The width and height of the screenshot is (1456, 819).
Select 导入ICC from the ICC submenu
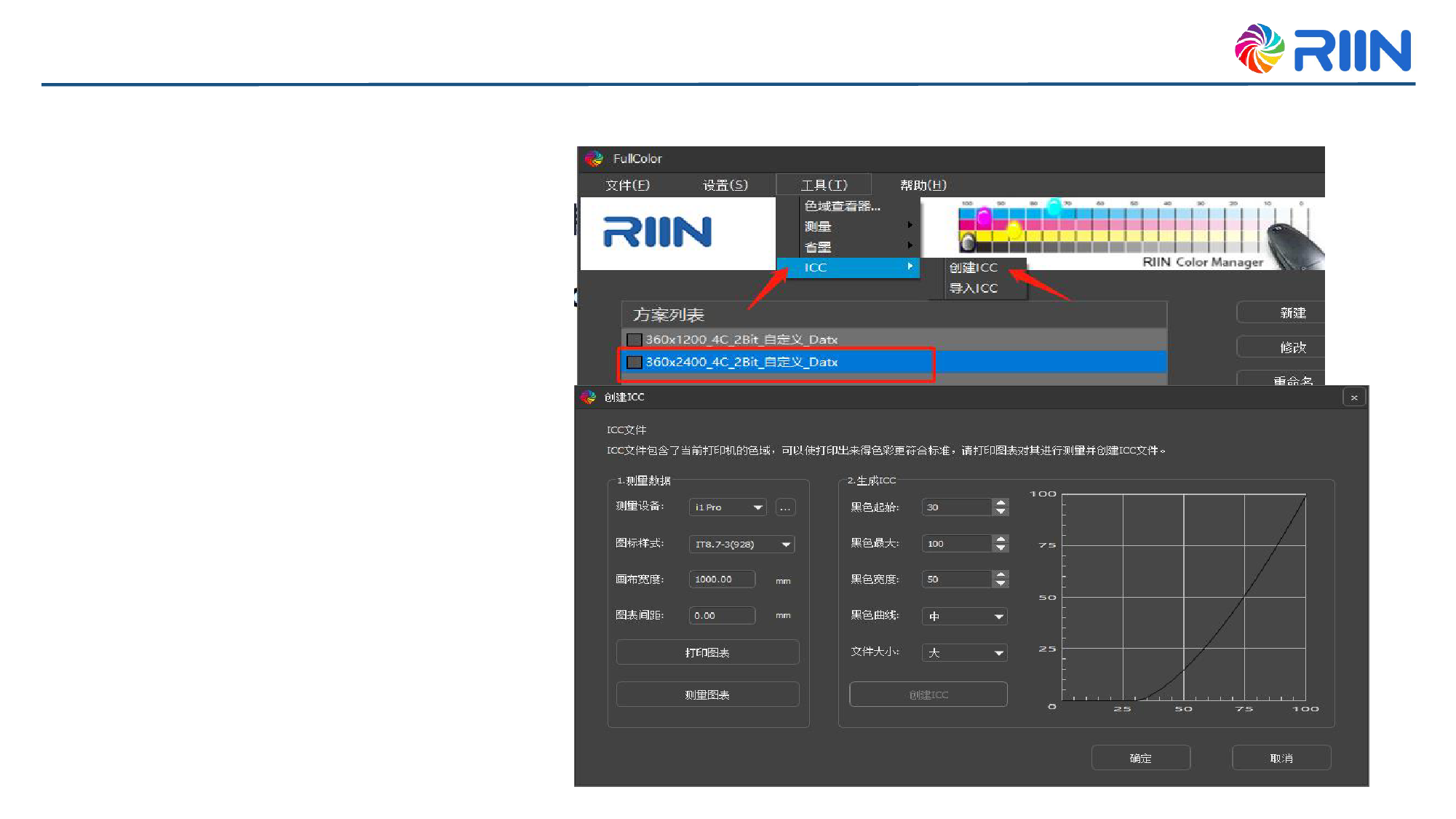coord(973,288)
